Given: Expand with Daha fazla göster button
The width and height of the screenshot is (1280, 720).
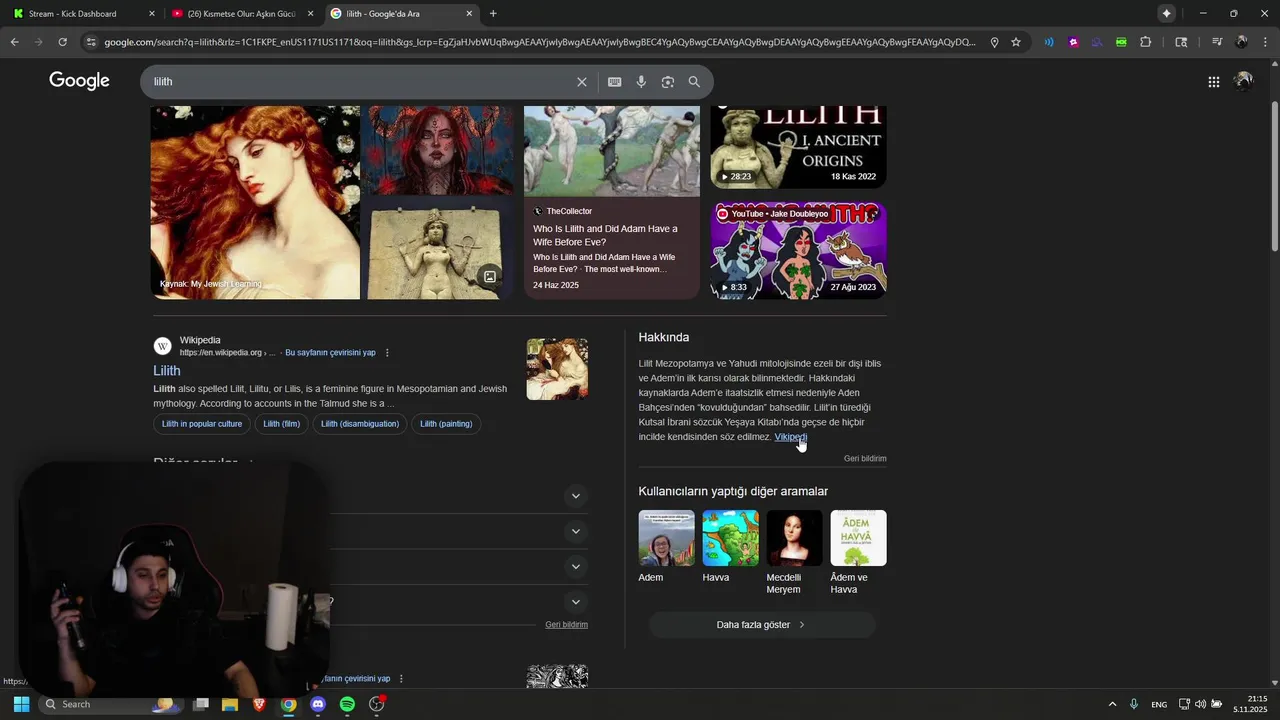Looking at the screenshot, I should [762, 625].
